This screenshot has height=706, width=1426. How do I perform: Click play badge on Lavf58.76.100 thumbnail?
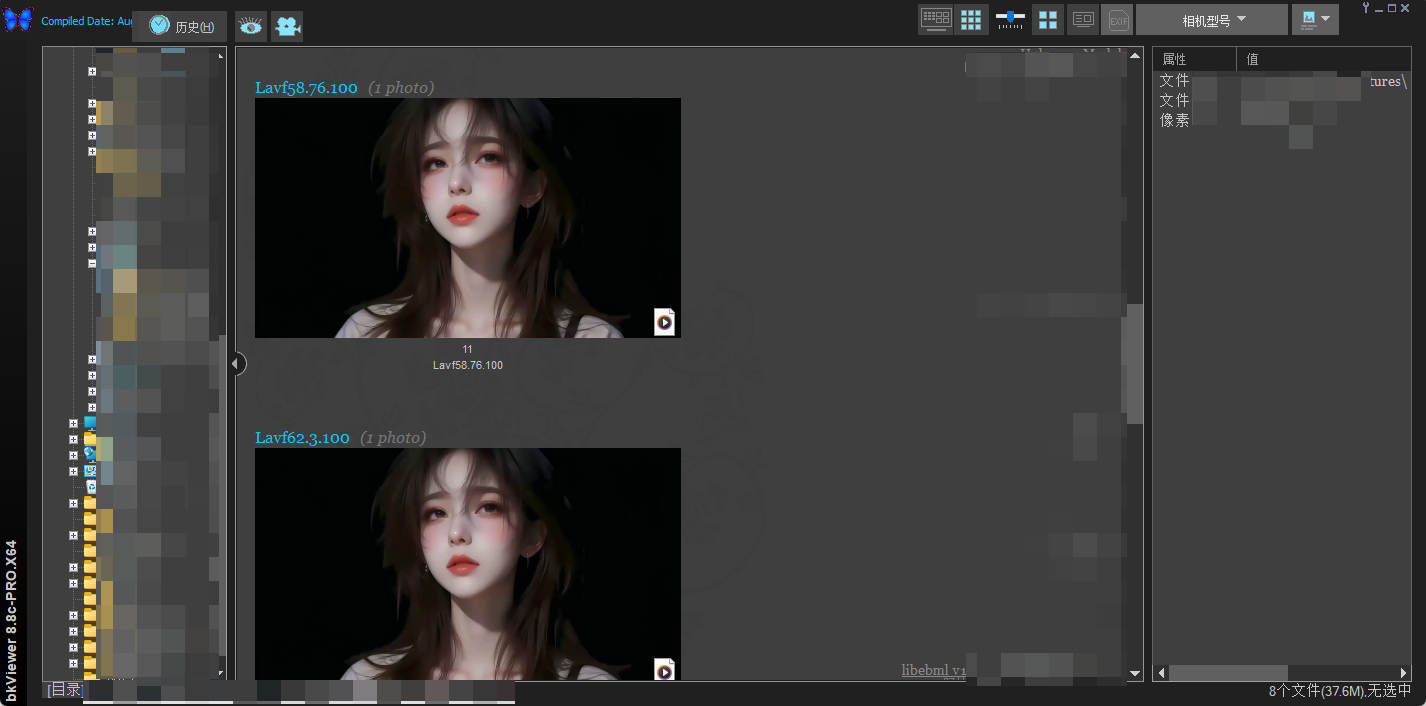coord(665,322)
